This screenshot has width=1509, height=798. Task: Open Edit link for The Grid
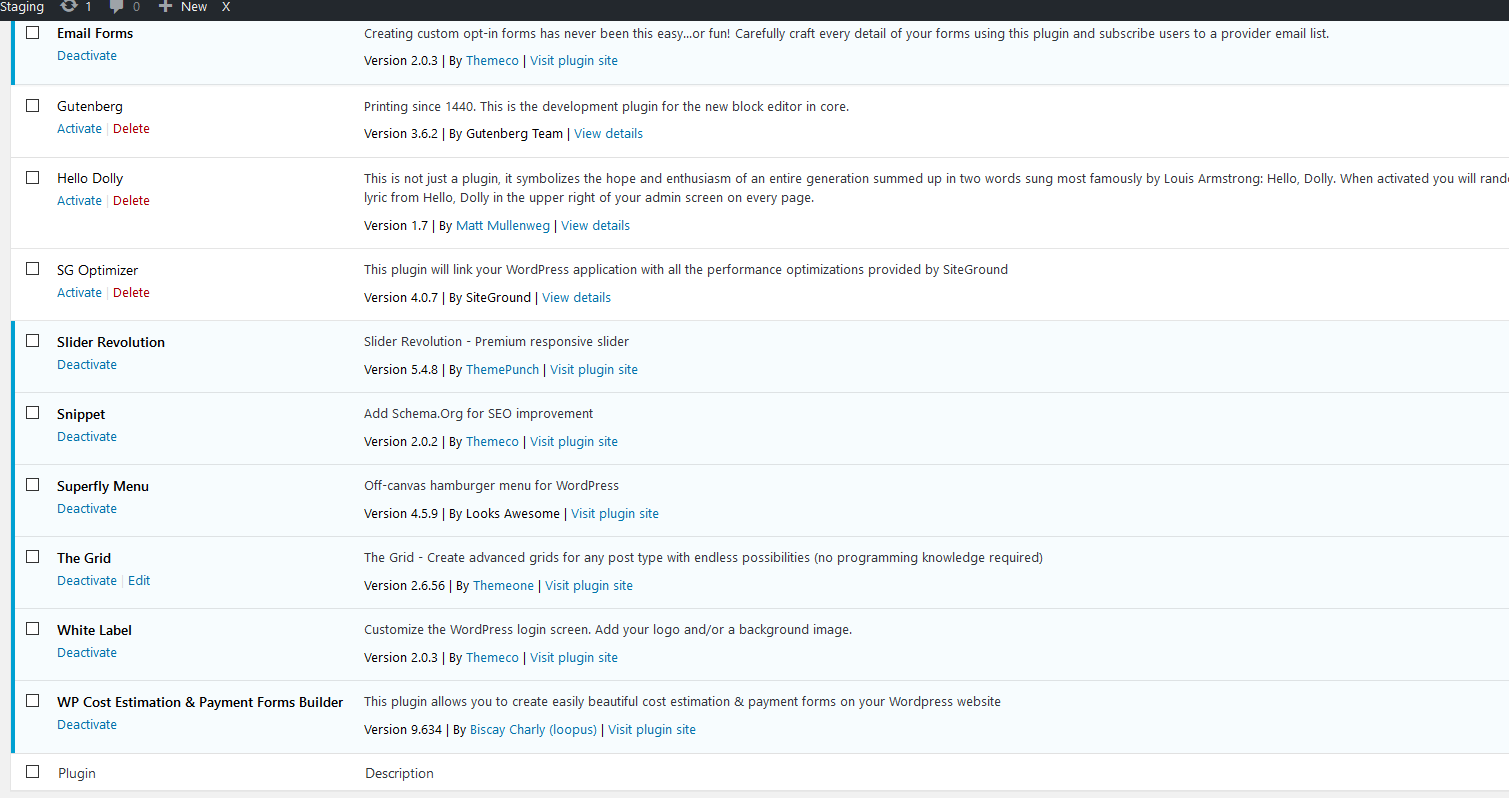(139, 580)
